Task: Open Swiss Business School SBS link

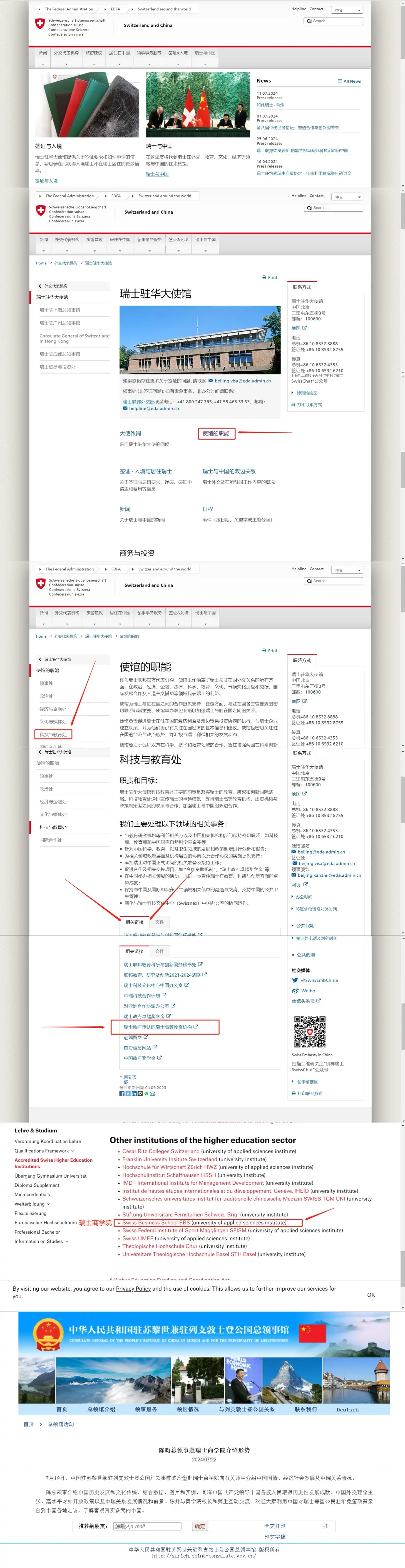Action: pyautogui.click(x=156, y=1222)
